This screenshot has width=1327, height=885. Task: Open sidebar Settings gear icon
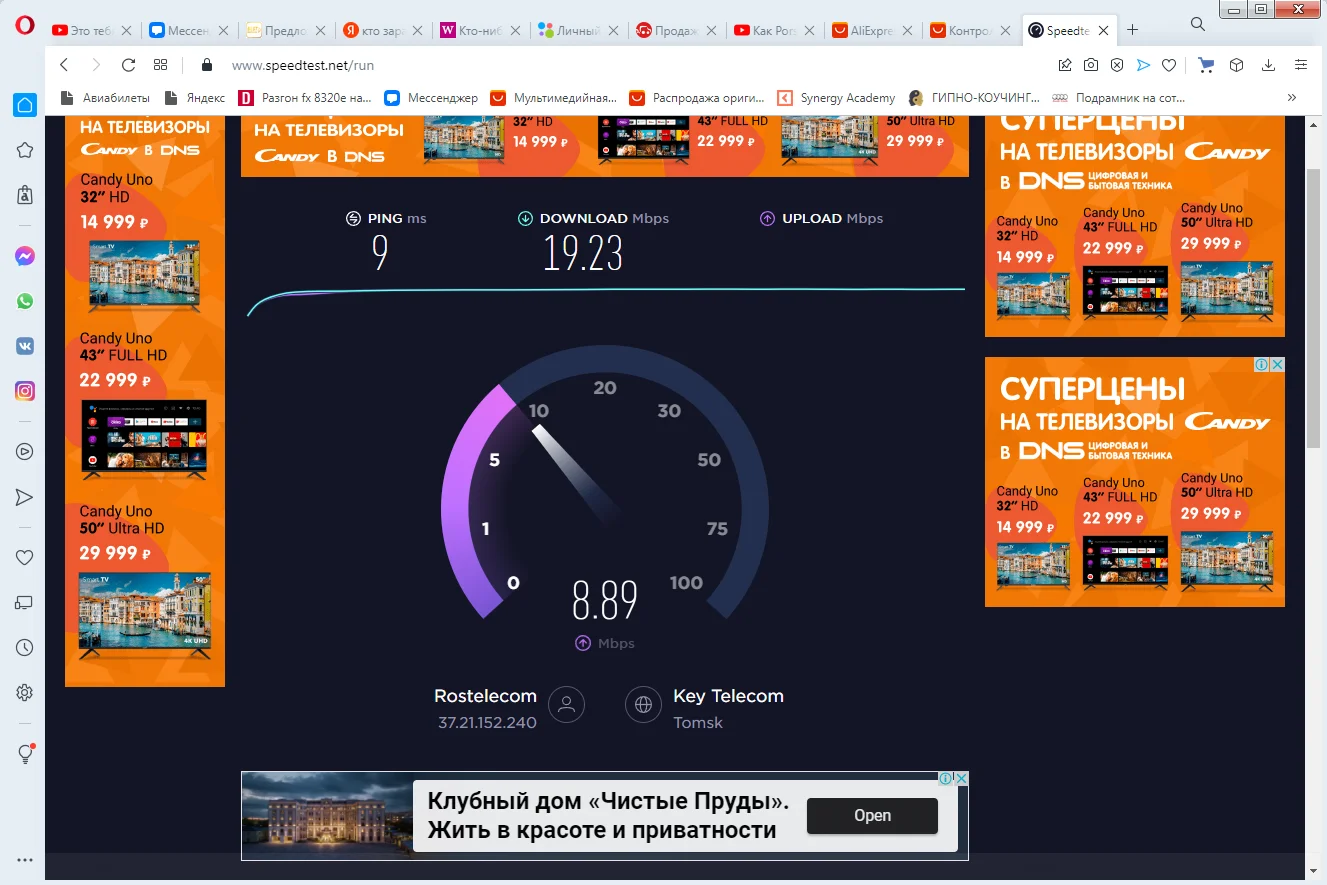click(24, 693)
